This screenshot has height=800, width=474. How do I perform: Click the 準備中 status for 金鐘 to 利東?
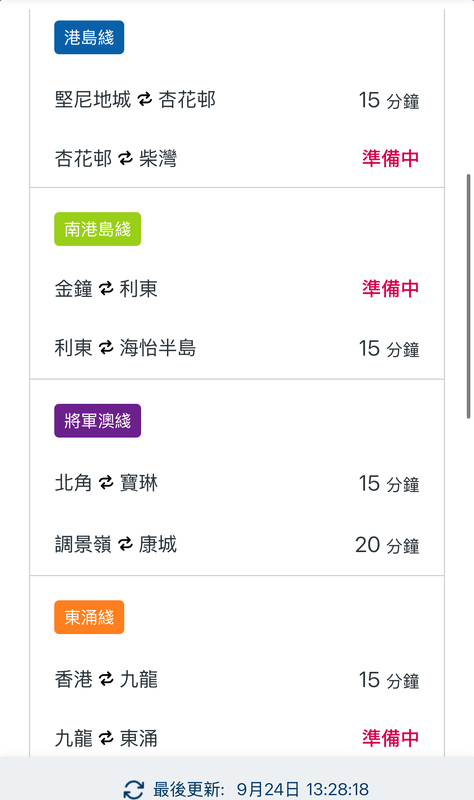(390, 289)
